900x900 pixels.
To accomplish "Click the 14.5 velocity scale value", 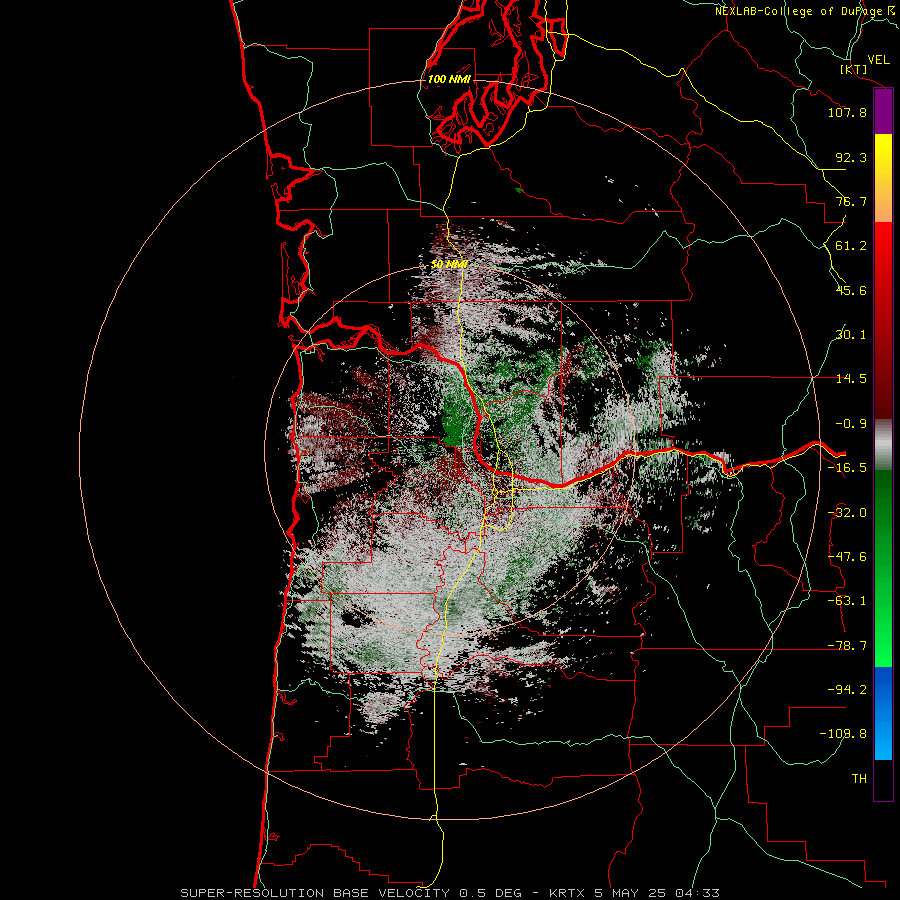I will point(851,379).
